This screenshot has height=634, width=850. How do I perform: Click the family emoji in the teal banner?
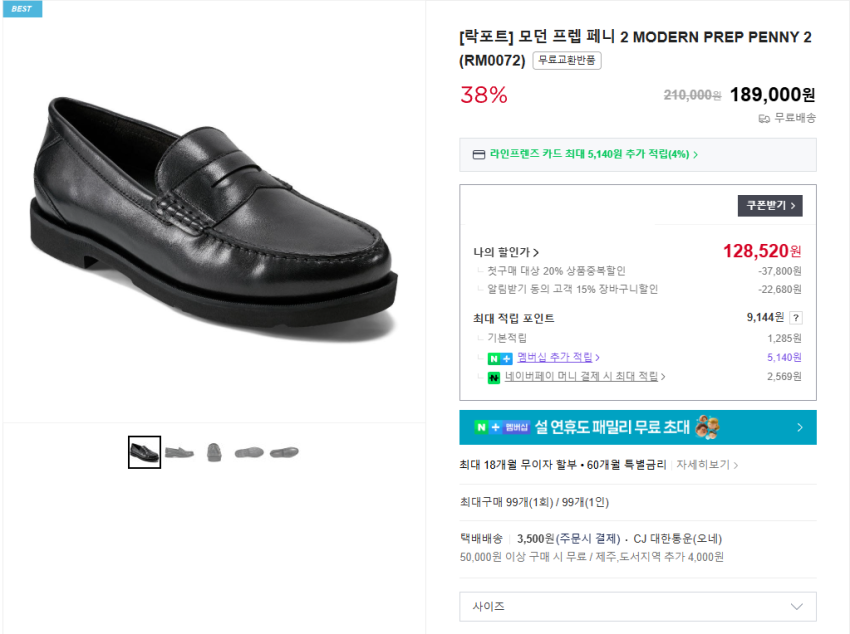click(708, 425)
